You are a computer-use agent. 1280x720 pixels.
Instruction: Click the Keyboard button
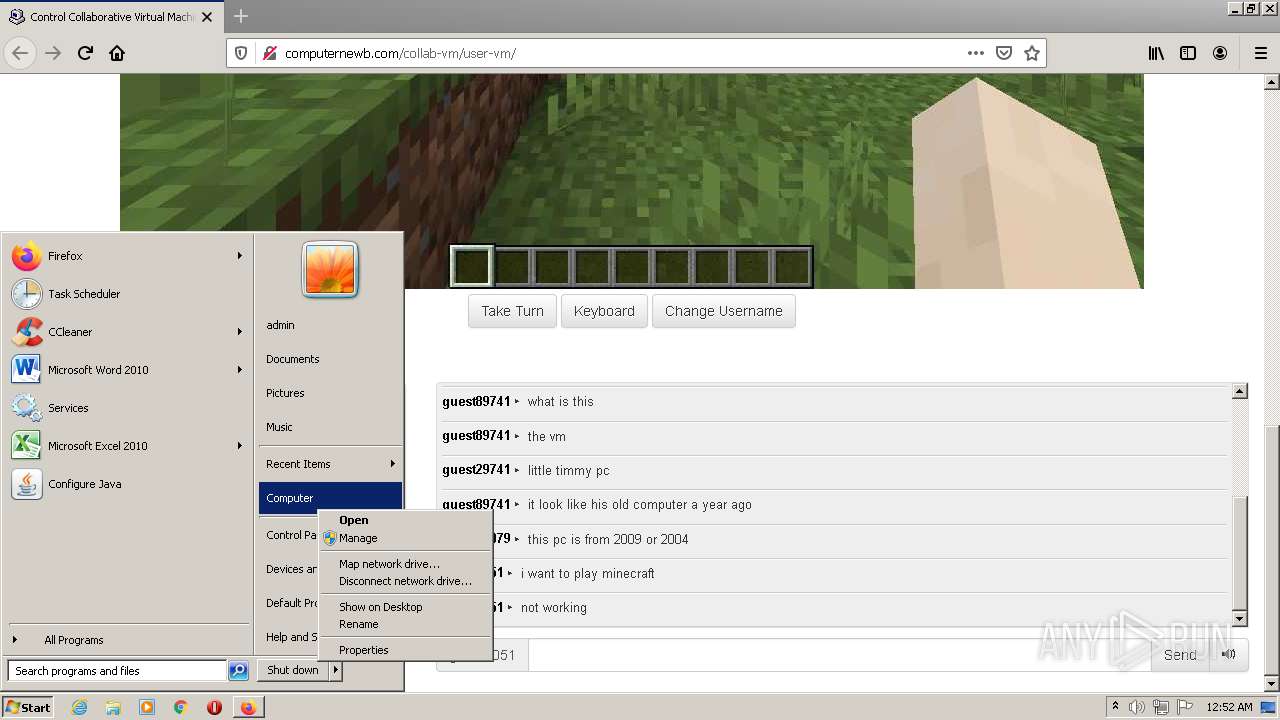604,311
